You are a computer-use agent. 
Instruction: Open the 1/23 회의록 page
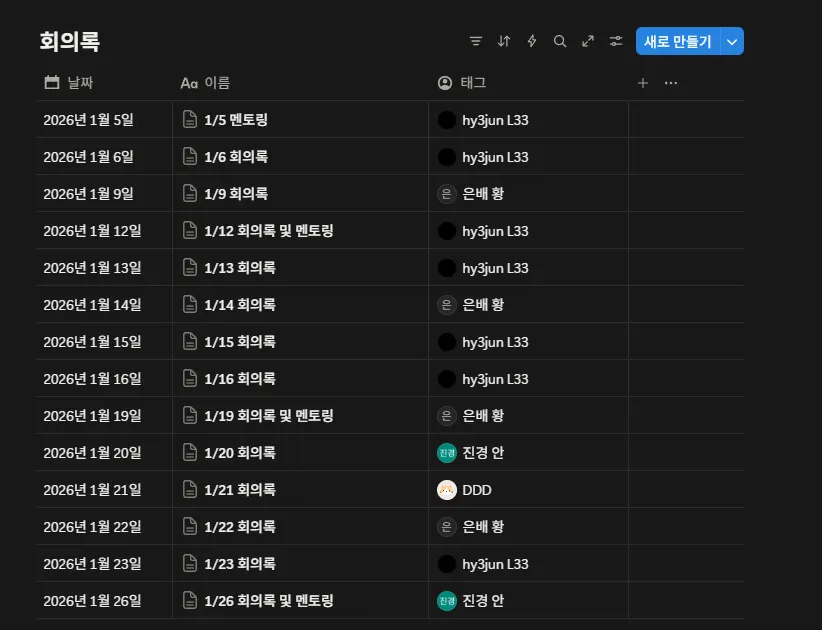(x=240, y=563)
